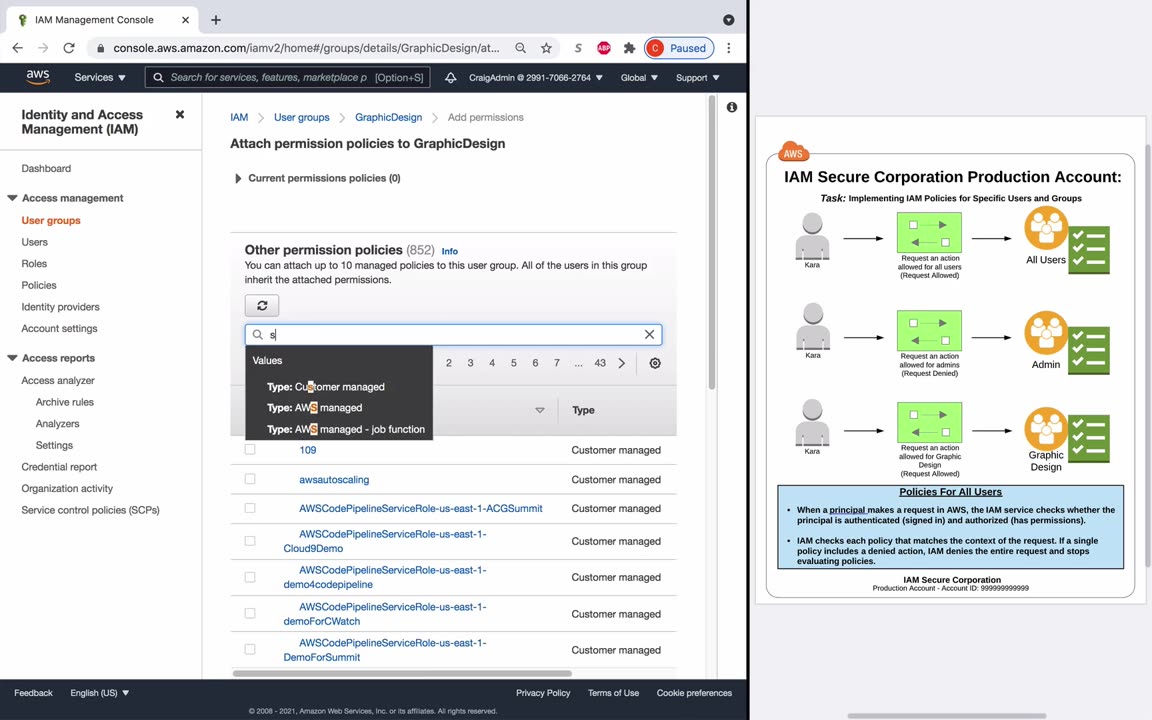
Task: Open the extensions puzzle icon
Action: [x=629, y=48]
